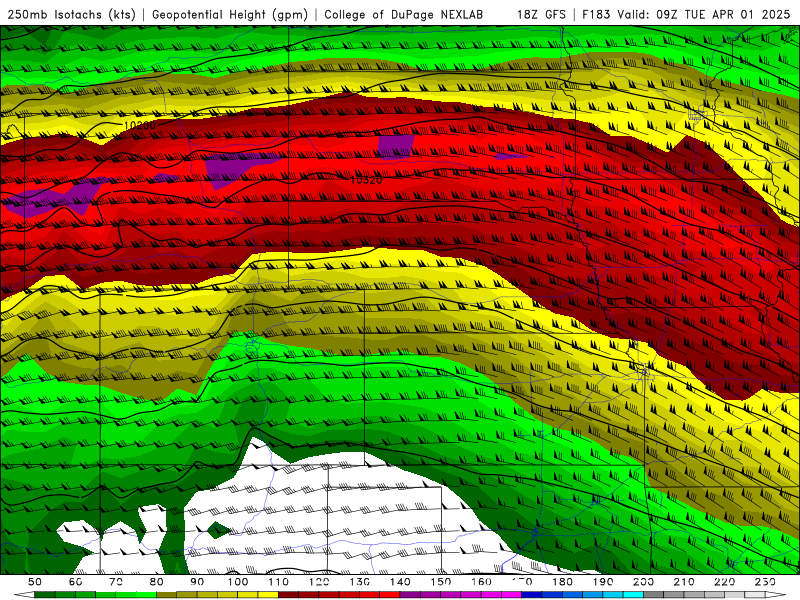800x600 pixels.
Task: Click the '140' colorbar value label
Action: pyautogui.click(x=400, y=582)
